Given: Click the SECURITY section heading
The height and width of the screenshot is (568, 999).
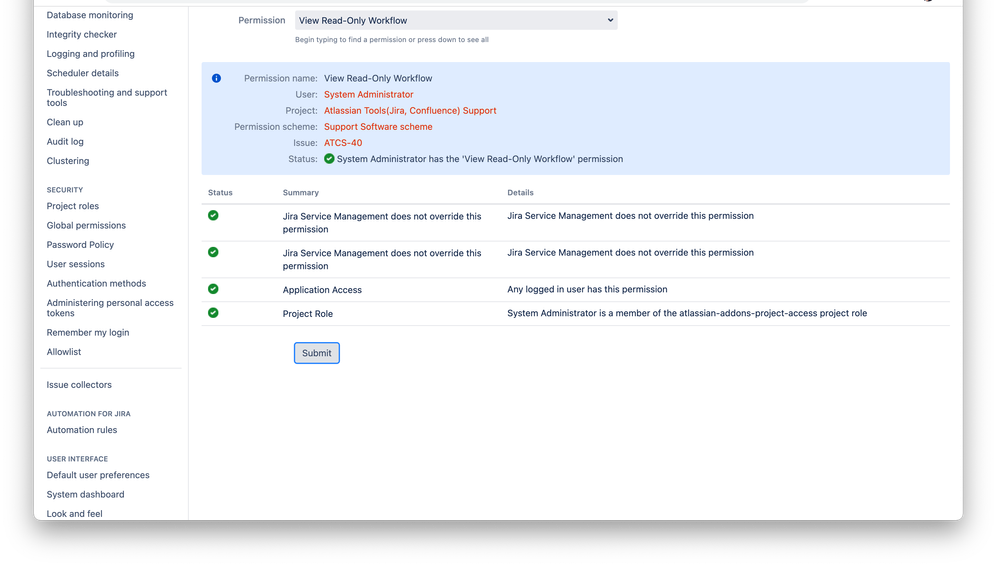Looking at the screenshot, I should point(65,190).
